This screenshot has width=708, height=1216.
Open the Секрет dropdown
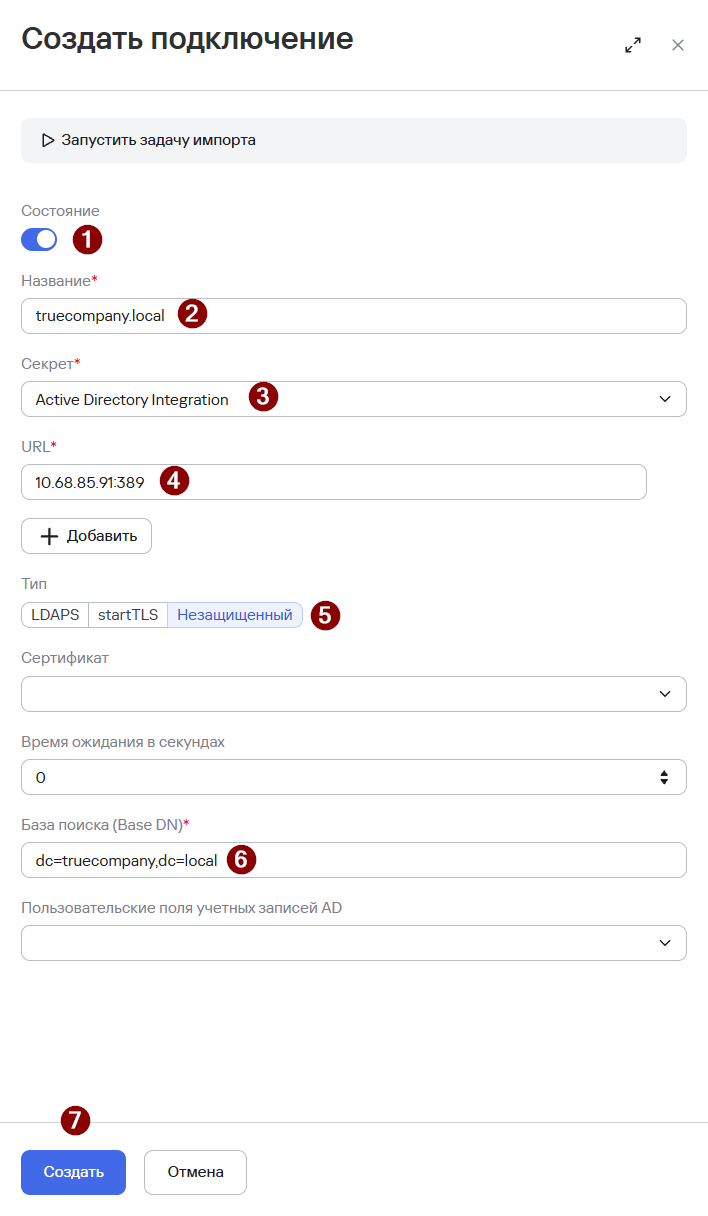tap(354, 399)
